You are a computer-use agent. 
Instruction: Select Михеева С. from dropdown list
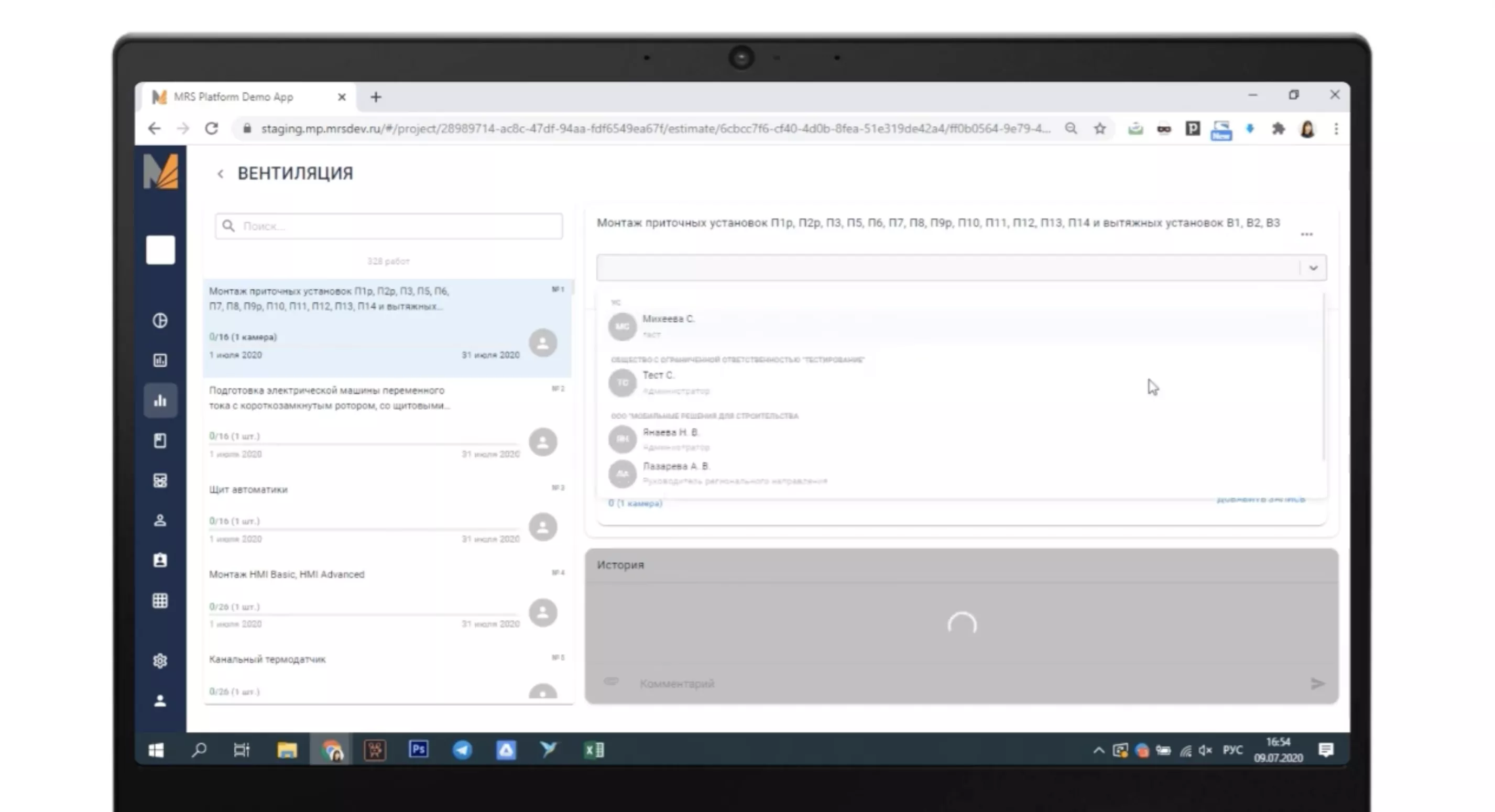tap(668, 320)
